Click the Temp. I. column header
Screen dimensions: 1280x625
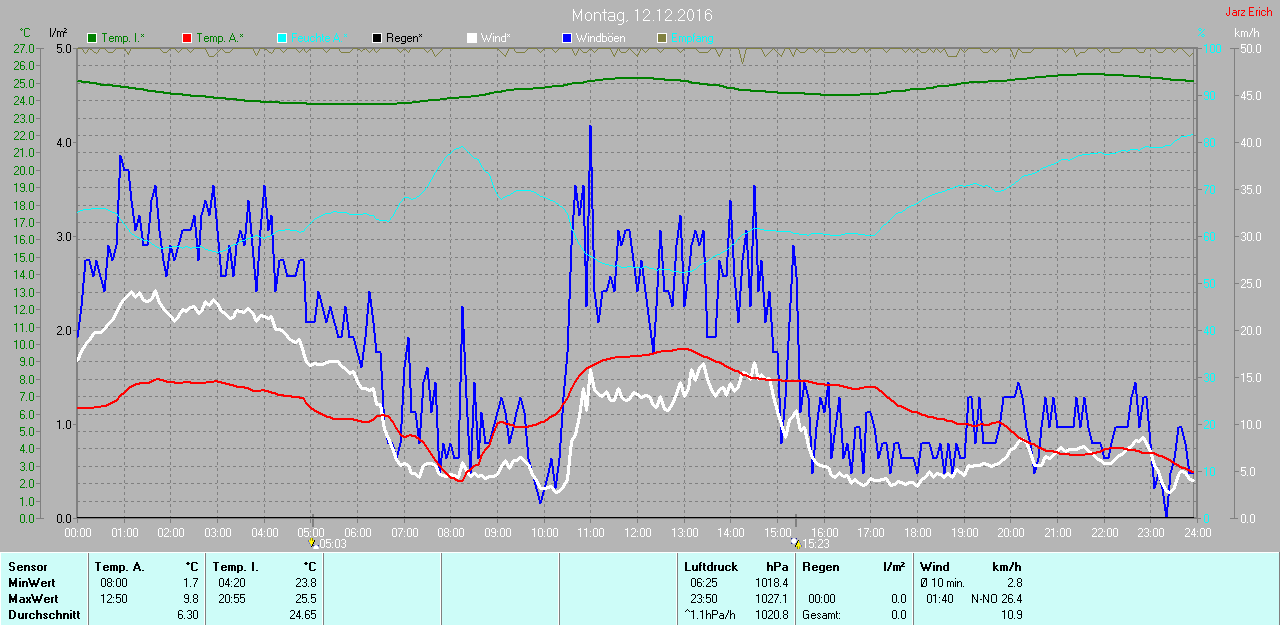[x=236, y=567]
